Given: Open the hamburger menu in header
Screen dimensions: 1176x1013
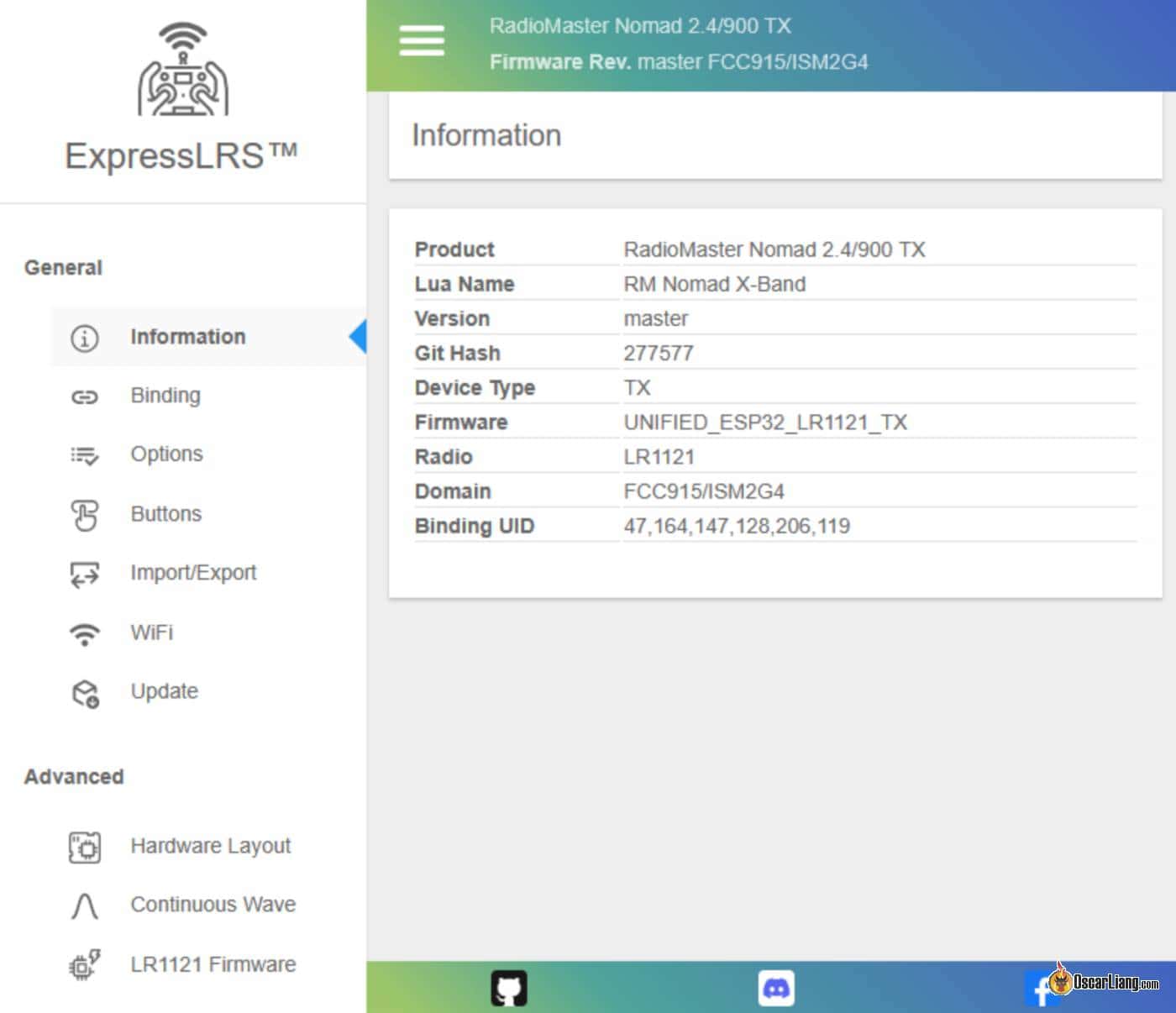Looking at the screenshot, I should 422,40.
